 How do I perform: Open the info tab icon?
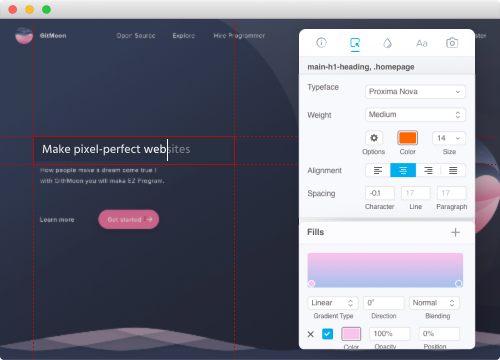tap(321, 43)
